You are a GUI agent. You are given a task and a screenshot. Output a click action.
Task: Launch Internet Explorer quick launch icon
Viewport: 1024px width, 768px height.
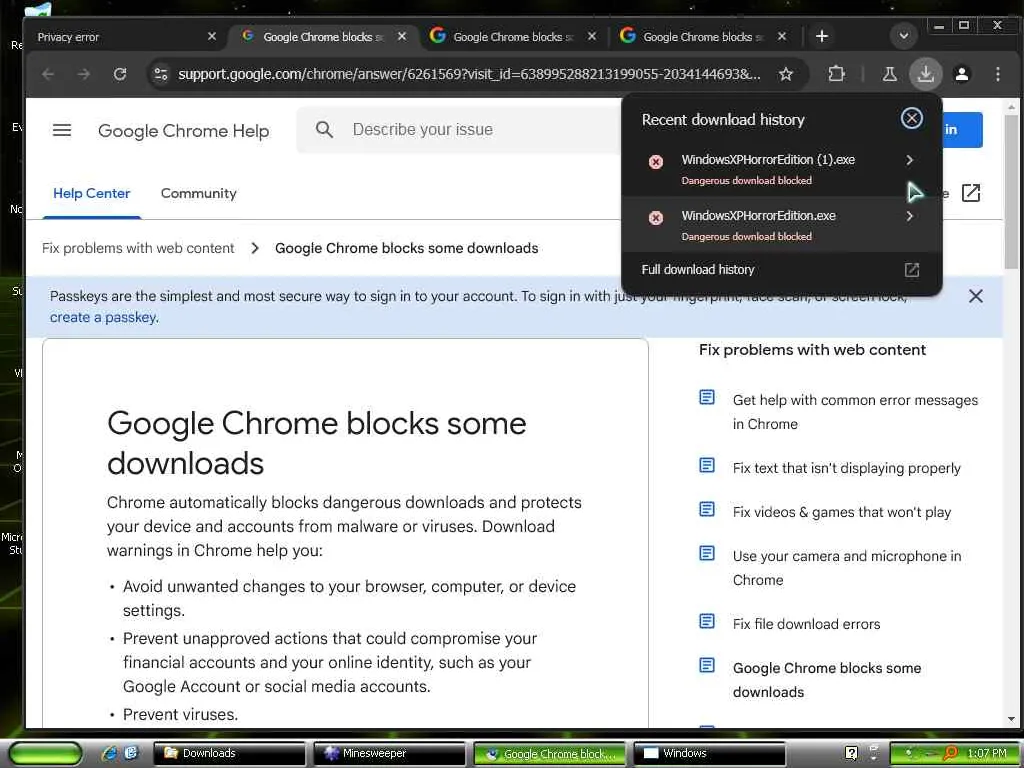coord(109,752)
